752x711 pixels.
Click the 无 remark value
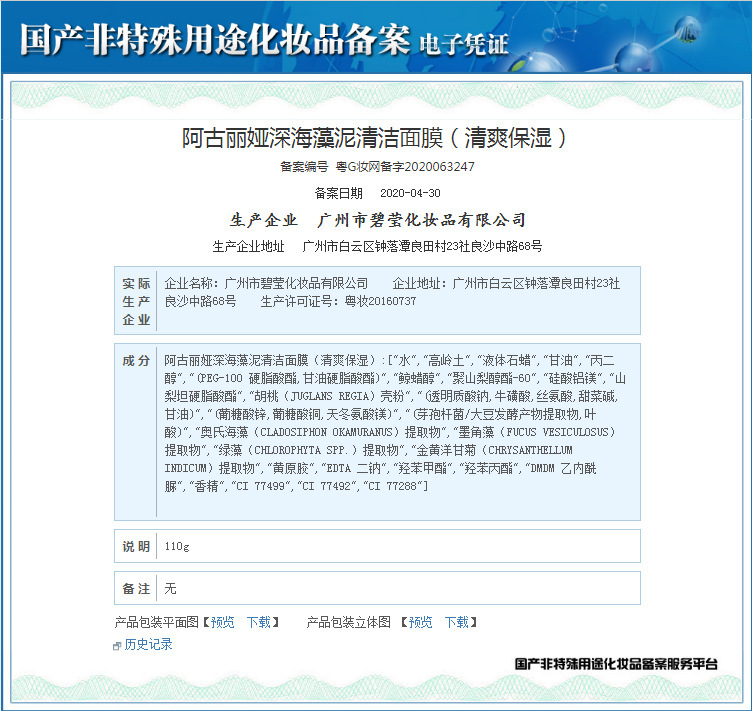(x=170, y=589)
